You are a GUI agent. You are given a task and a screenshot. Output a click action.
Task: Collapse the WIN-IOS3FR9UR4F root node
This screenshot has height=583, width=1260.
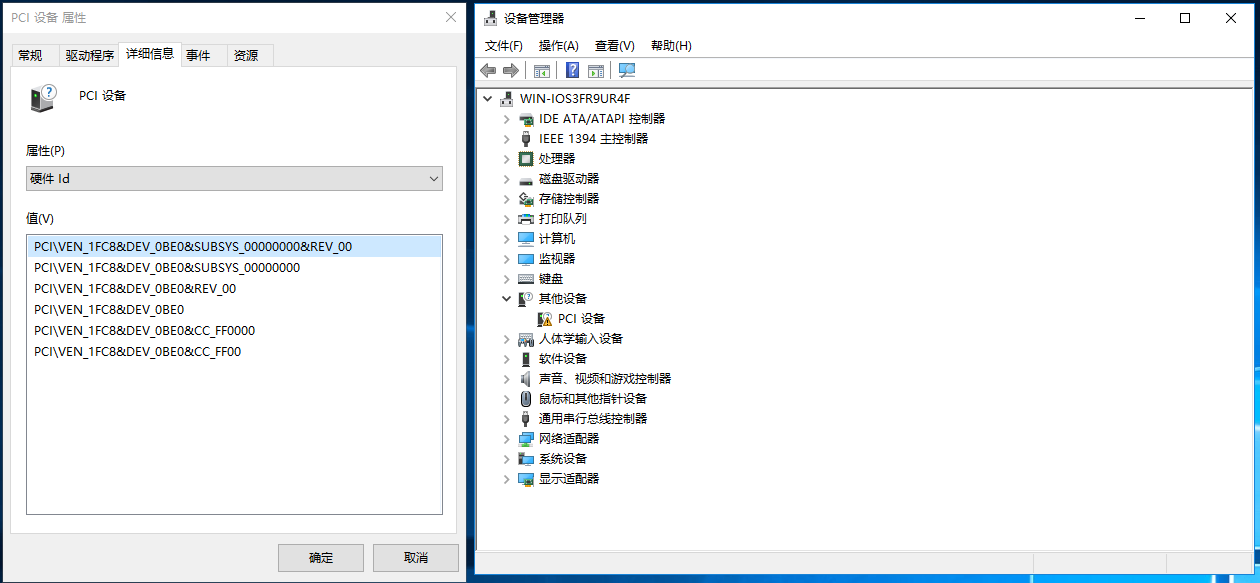pyautogui.click(x=488, y=98)
